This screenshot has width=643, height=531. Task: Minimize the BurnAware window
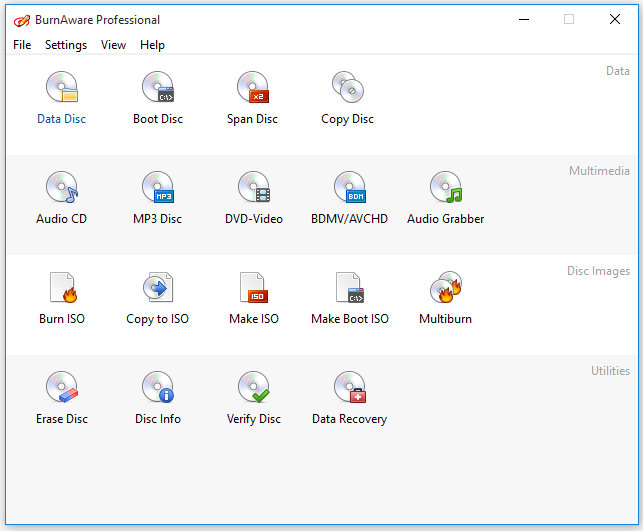click(524, 19)
